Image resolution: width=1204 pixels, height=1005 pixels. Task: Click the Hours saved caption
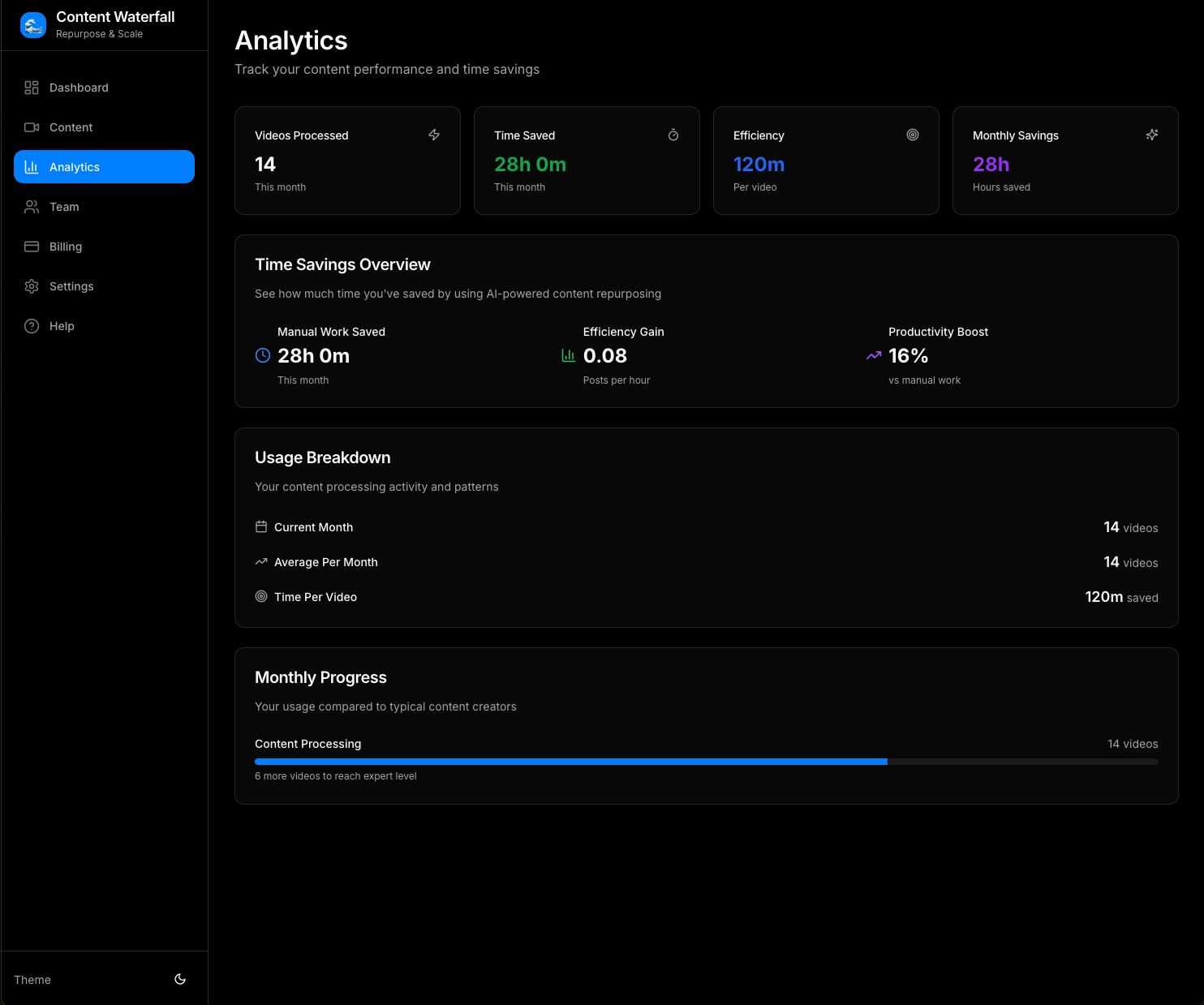[x=1001, y=187]
